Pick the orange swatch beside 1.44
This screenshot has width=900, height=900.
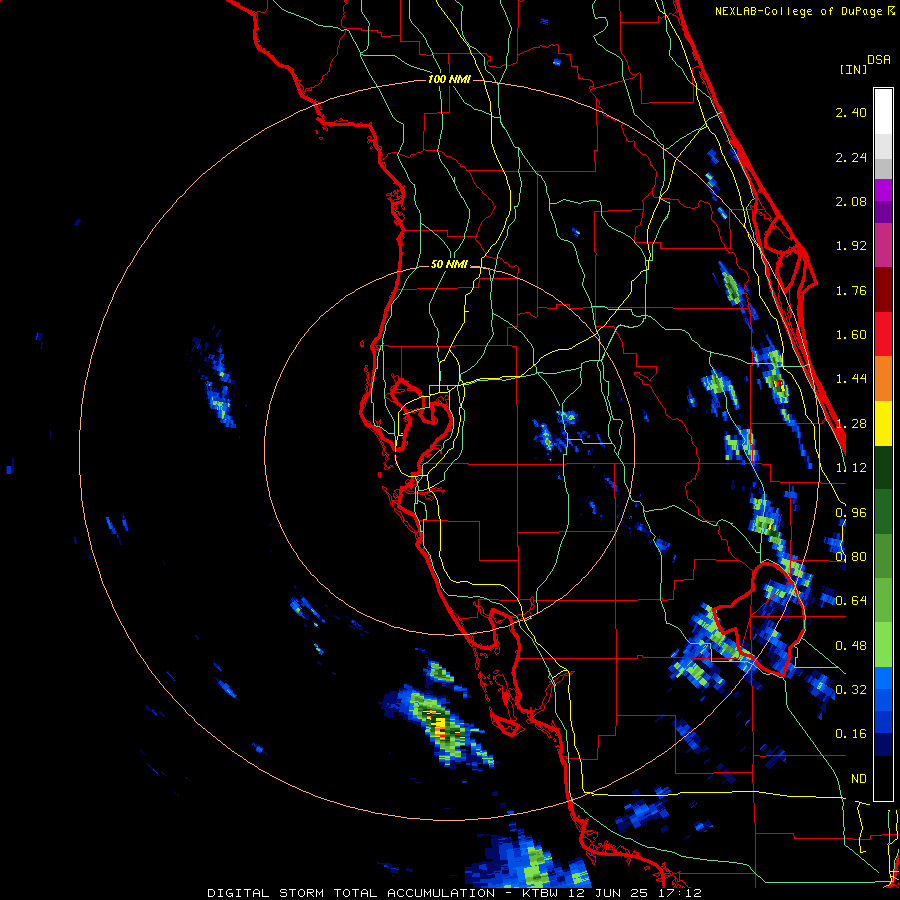click(883, 379)
